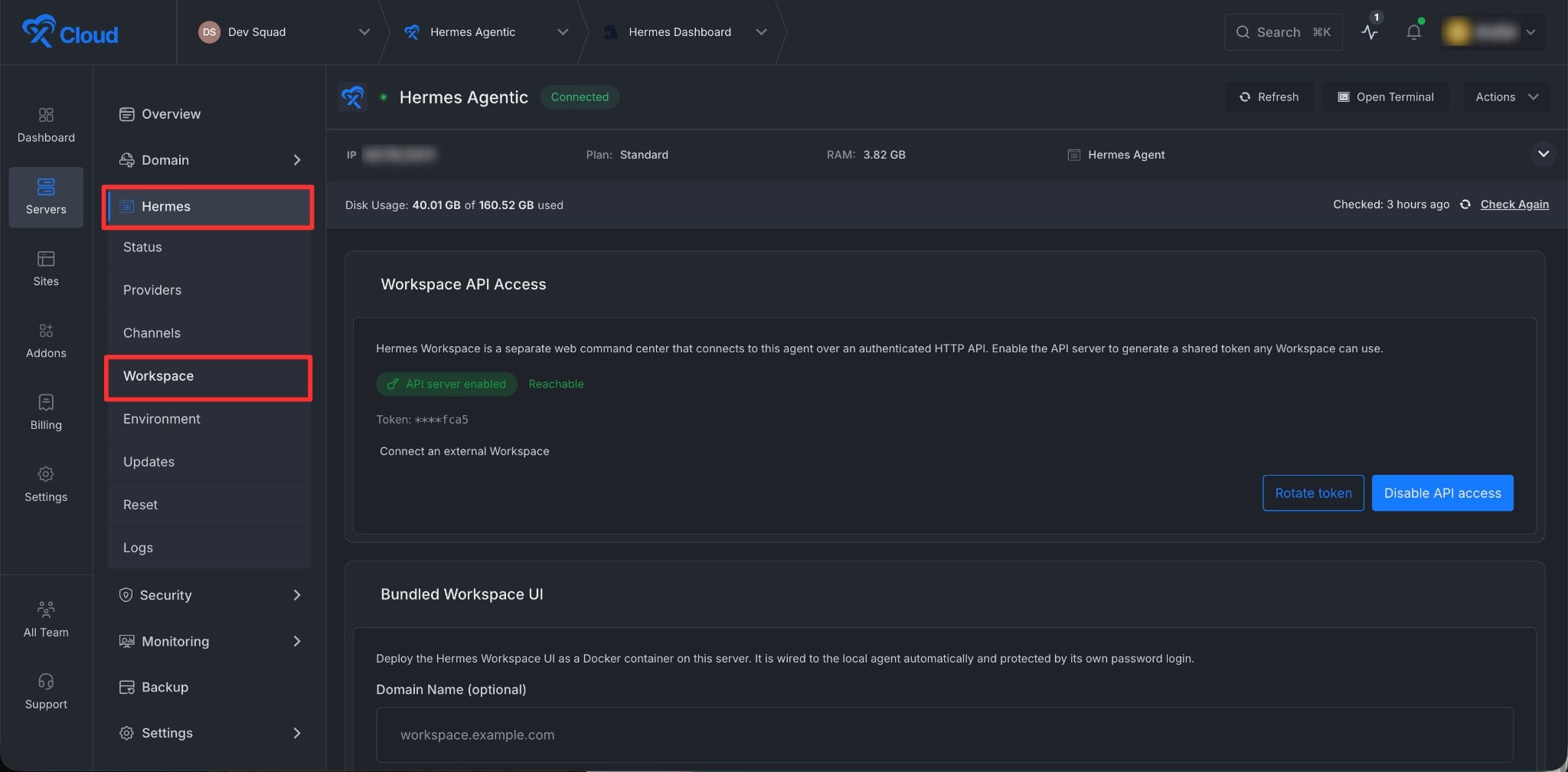Click the activity pulse icon in header
1568x772 pixels.
pyautogui.click(x=1370, y=32)
